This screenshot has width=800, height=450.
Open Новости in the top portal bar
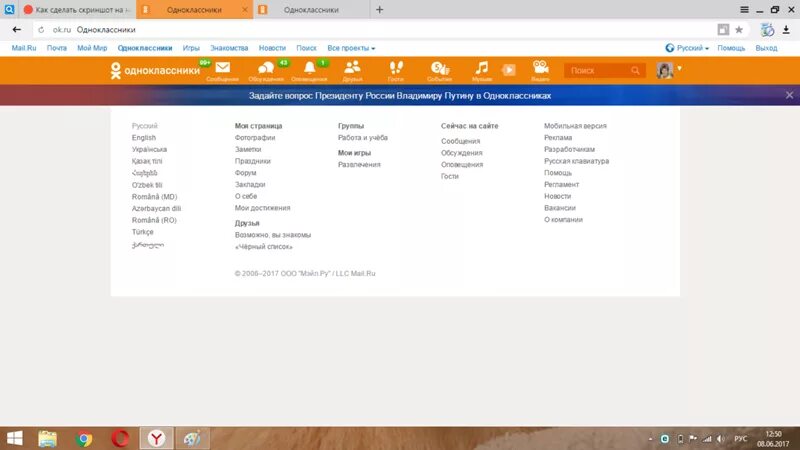[x=272, y=48]
